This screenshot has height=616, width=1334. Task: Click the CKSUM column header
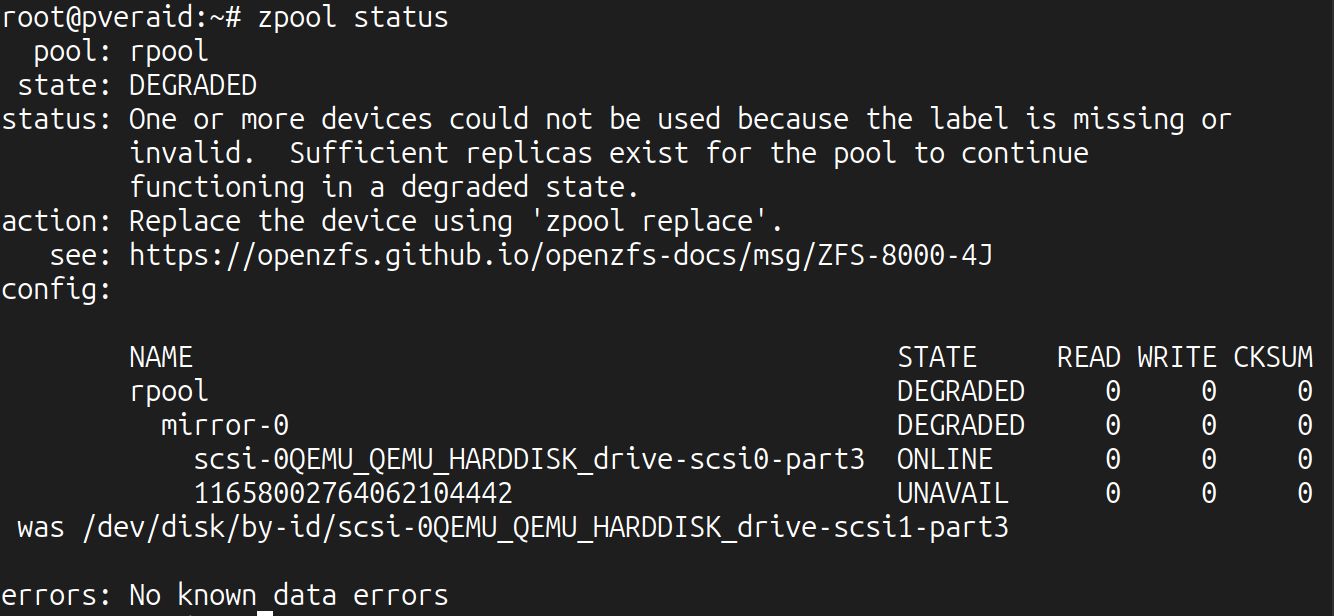pos(1272,358)
